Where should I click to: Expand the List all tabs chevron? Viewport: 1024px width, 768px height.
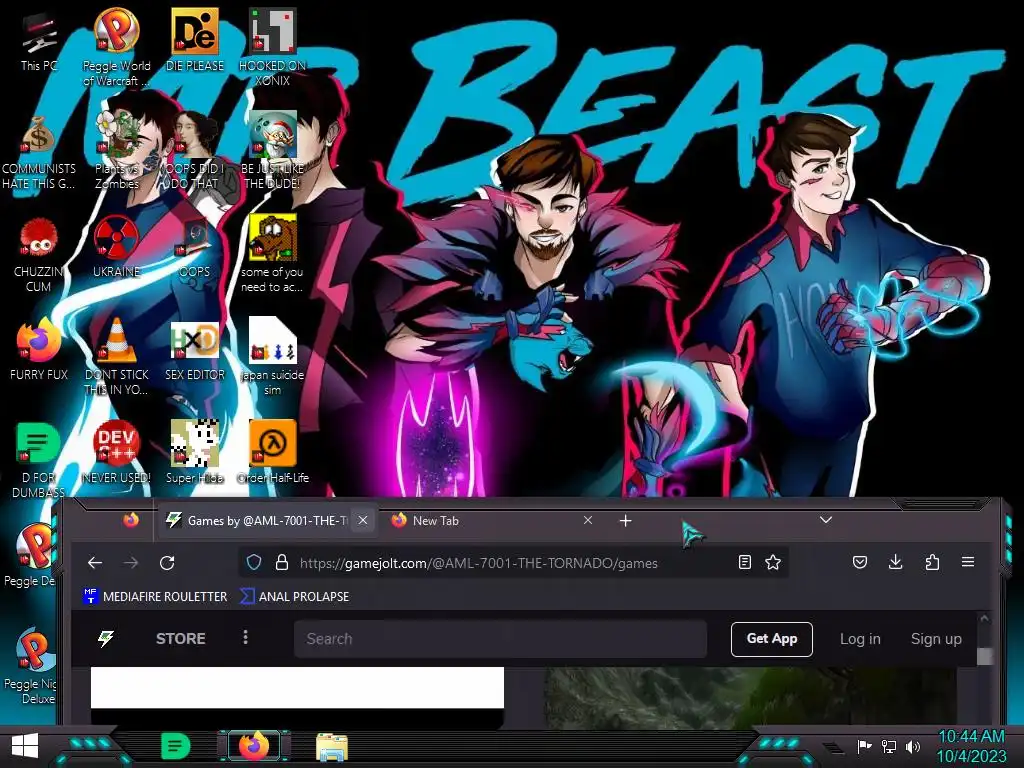tap(826, 520)
